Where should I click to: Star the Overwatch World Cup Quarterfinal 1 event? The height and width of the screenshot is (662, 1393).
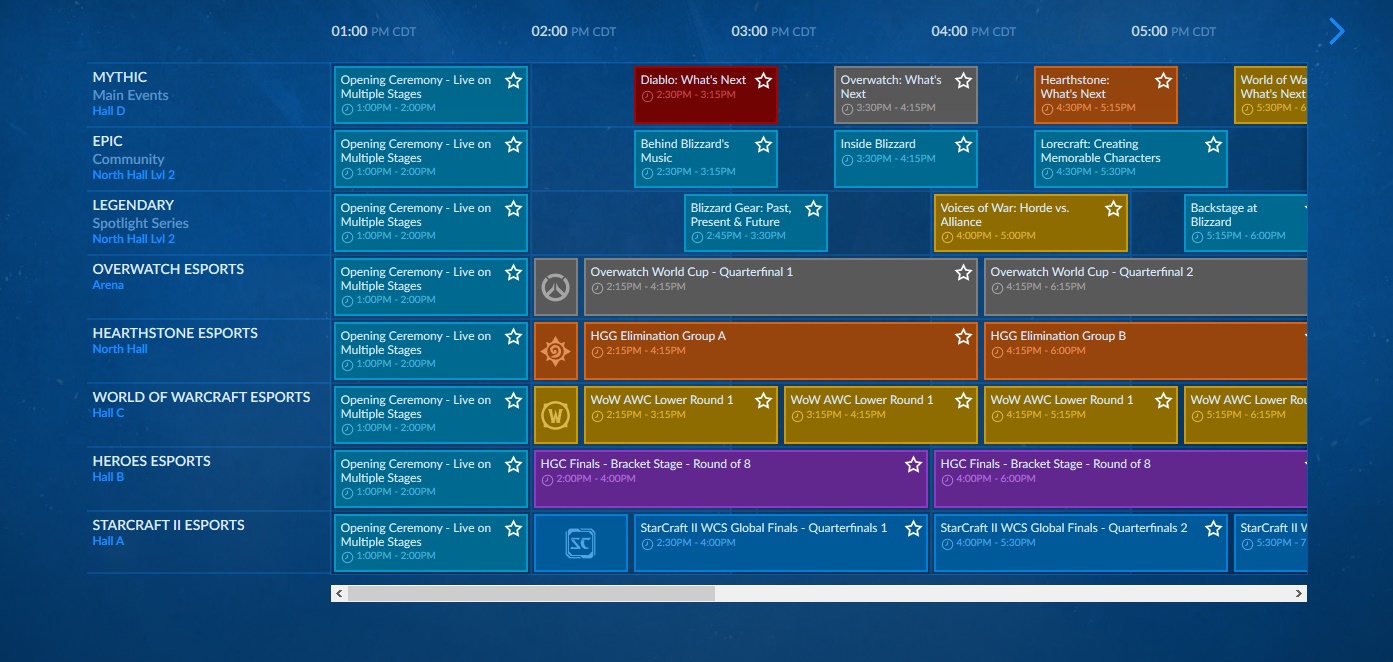(963, 272)
